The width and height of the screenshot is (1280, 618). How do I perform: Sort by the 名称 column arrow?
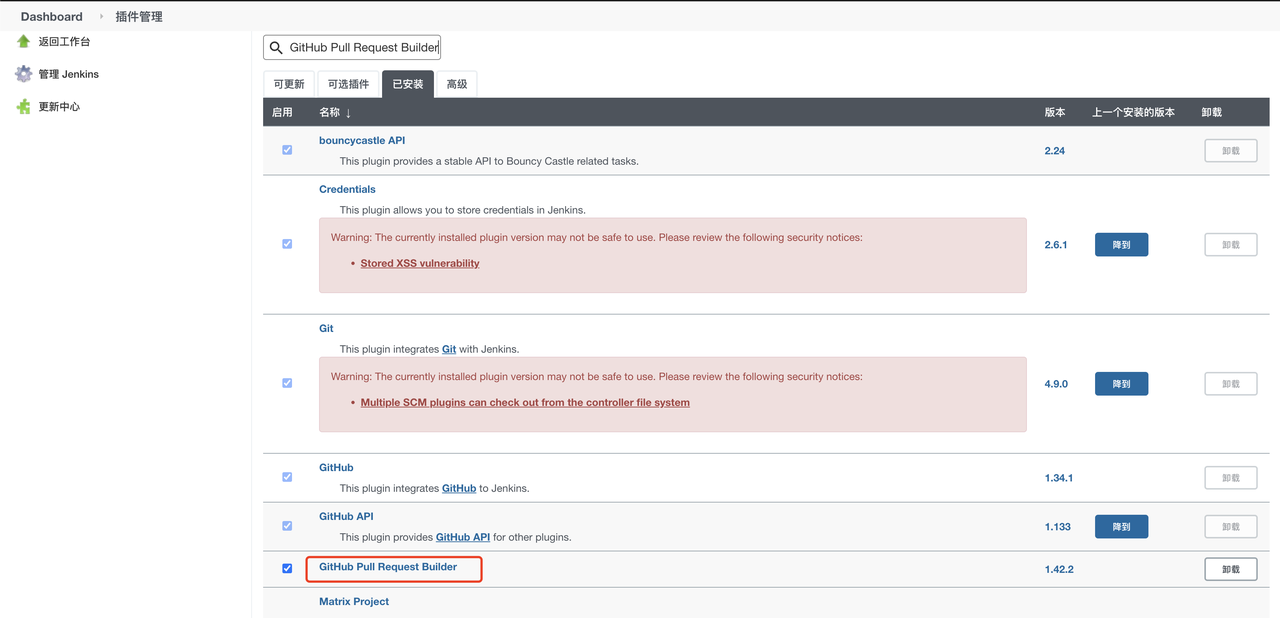click(x=348, y=113)
